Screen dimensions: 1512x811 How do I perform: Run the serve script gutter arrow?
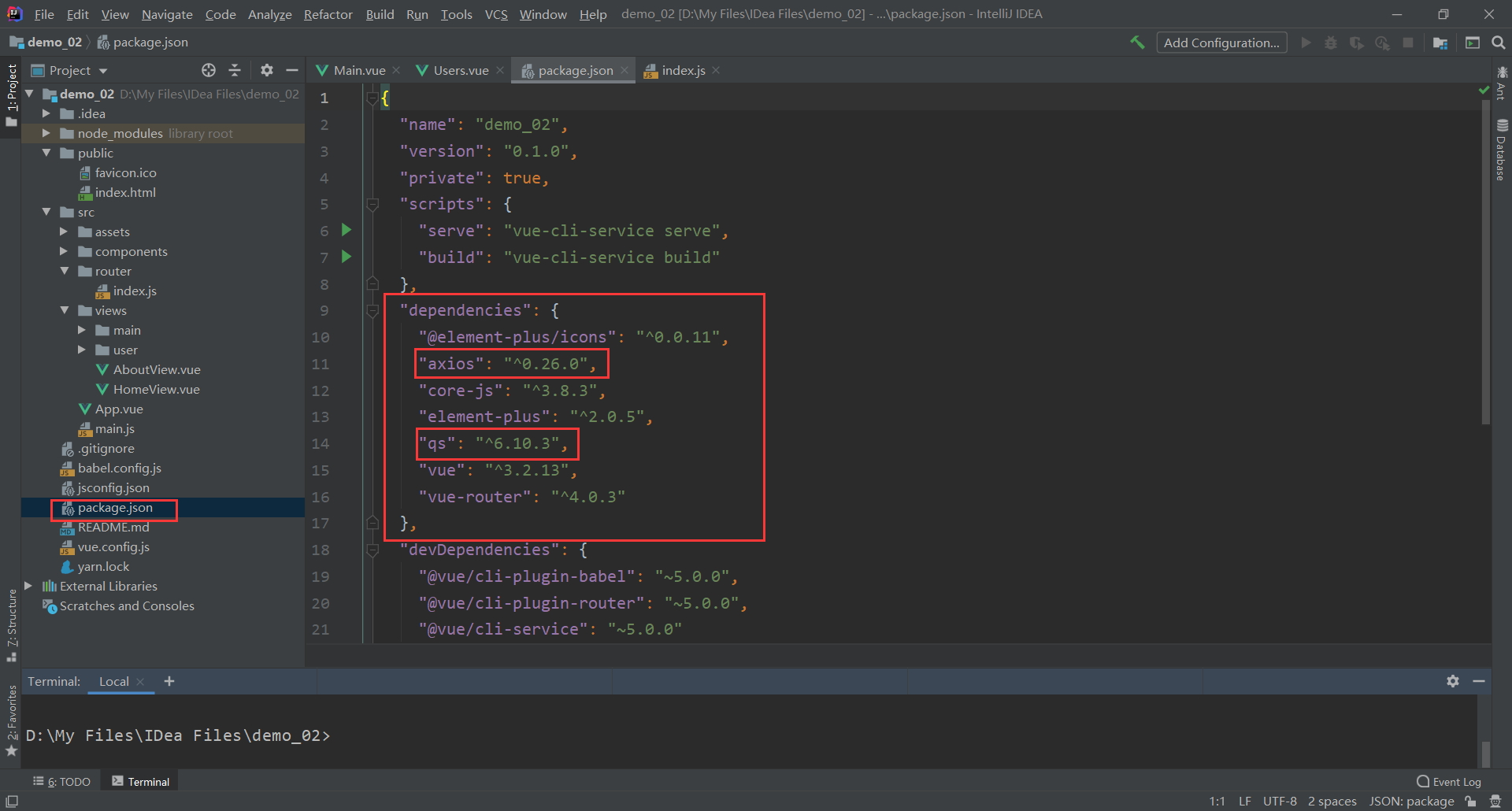point(346,230)
